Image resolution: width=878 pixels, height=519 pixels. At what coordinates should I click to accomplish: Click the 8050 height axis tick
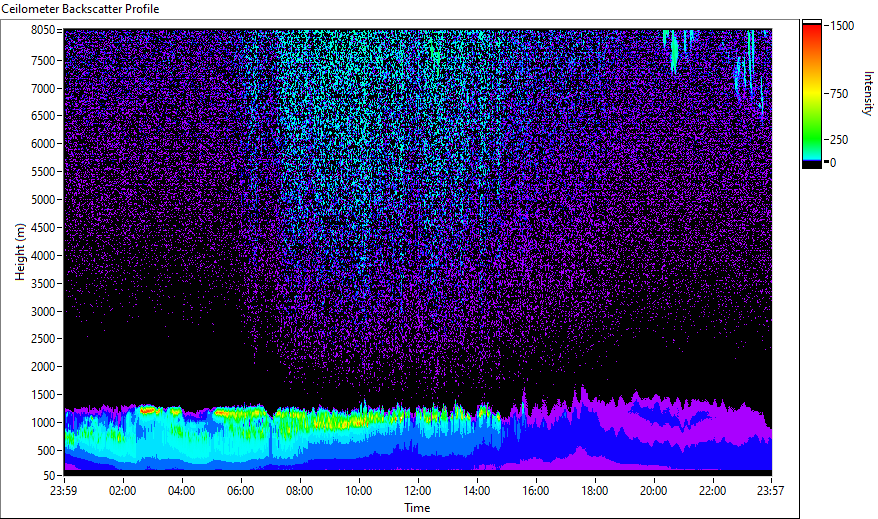(x=43, y=30)
